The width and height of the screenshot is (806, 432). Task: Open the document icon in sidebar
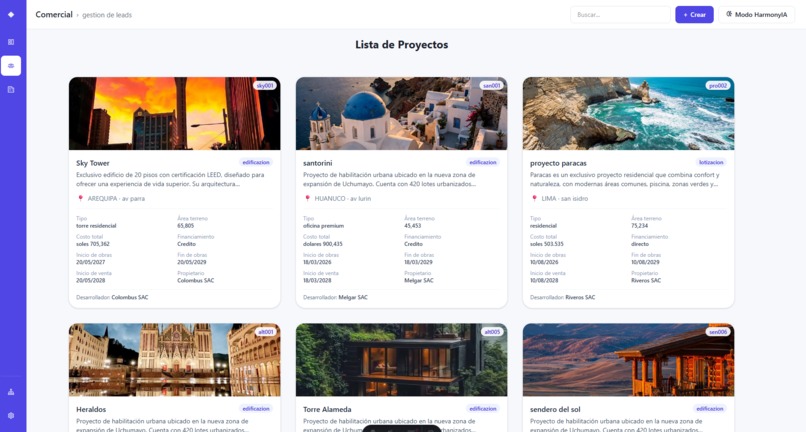pos(11,89)
